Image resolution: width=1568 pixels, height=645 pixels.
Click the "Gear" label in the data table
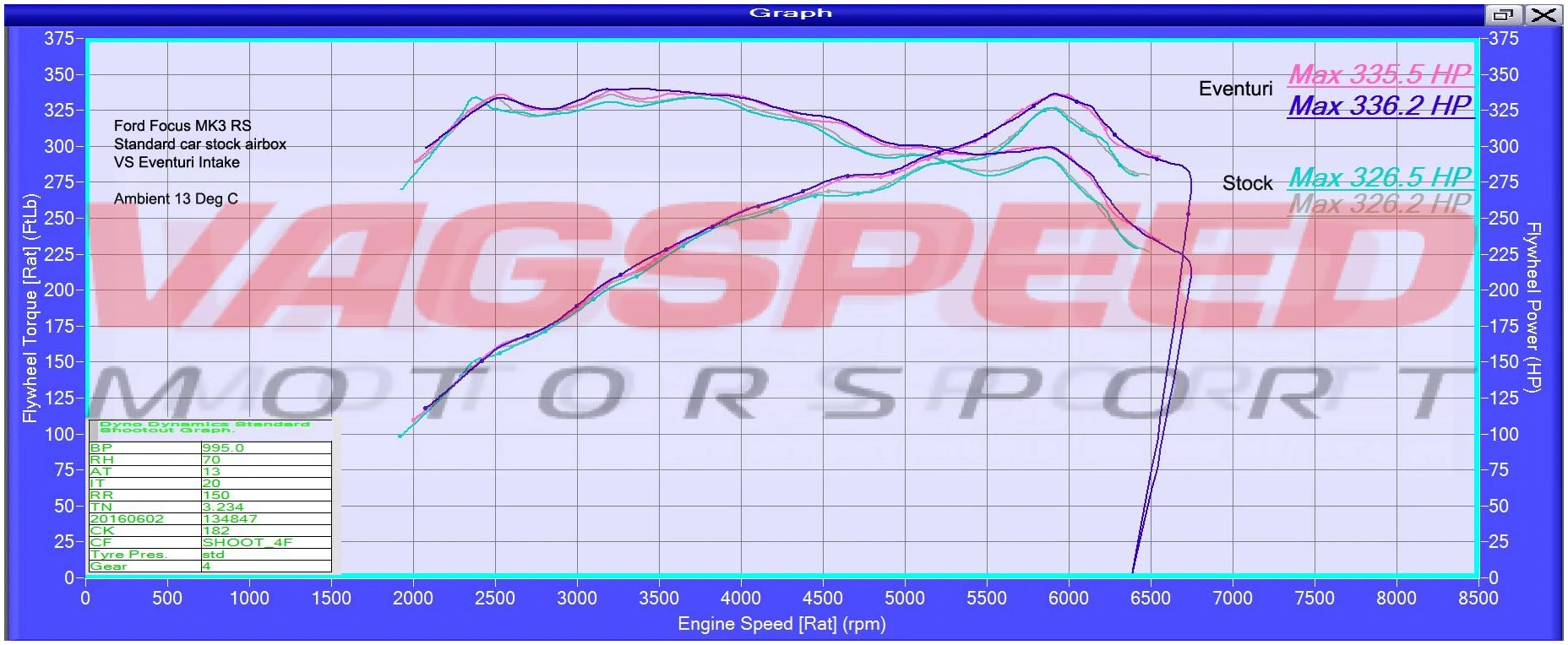108,566
